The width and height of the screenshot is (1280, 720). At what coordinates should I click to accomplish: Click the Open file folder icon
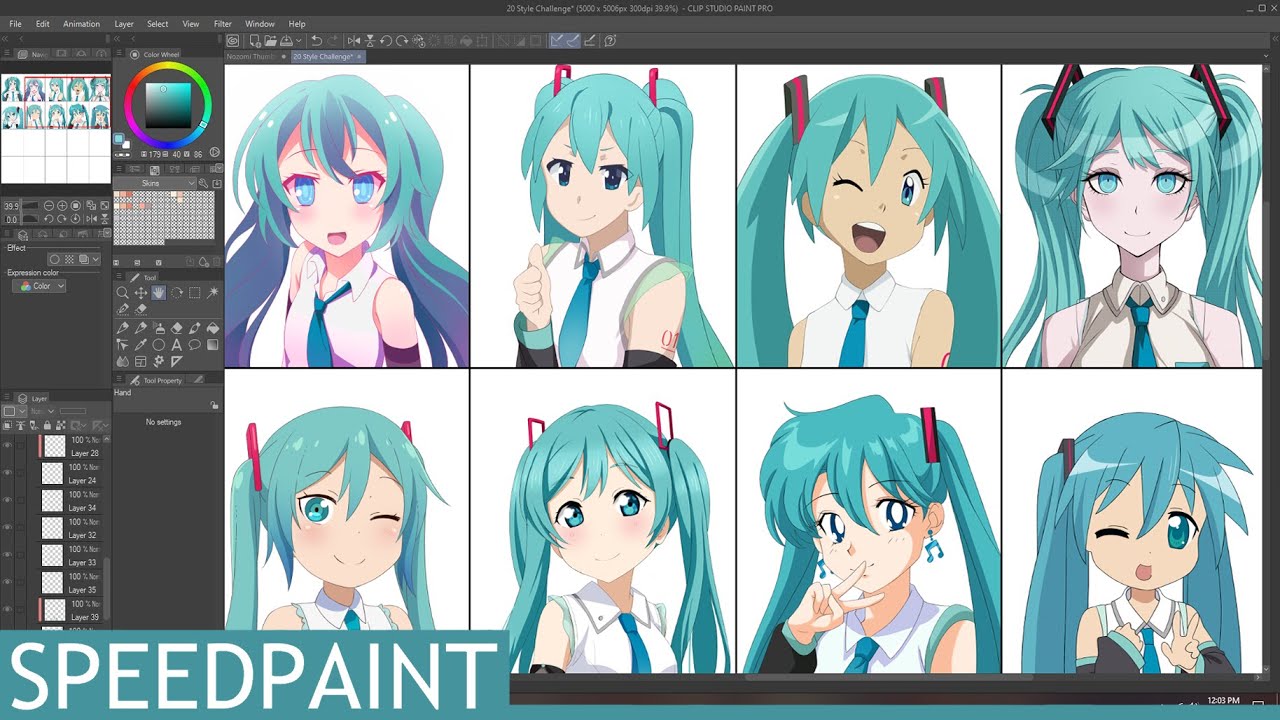click(271, 41)
